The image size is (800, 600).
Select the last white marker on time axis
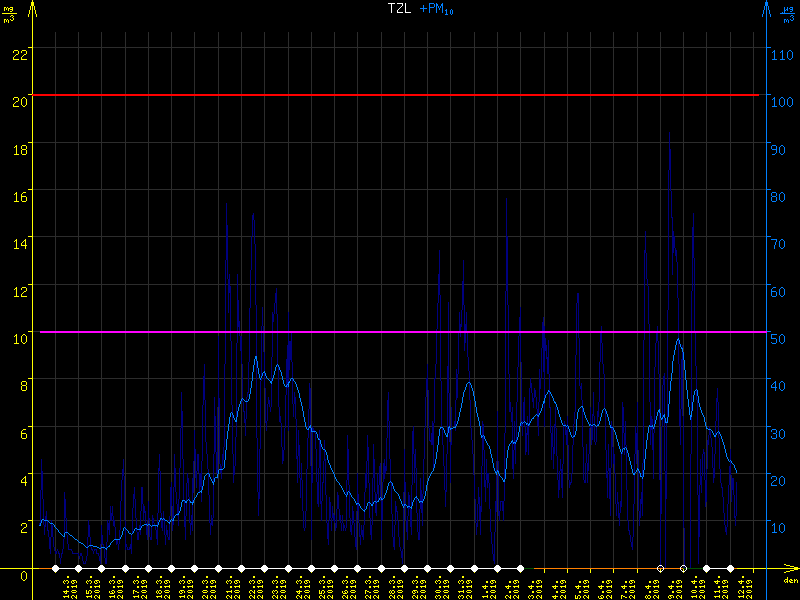point(730,568)
